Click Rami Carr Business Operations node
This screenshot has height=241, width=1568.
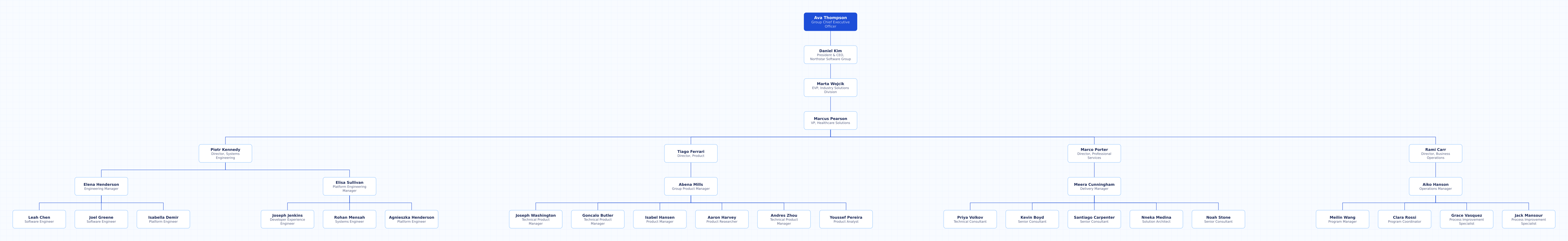[x=1435, y=153]
